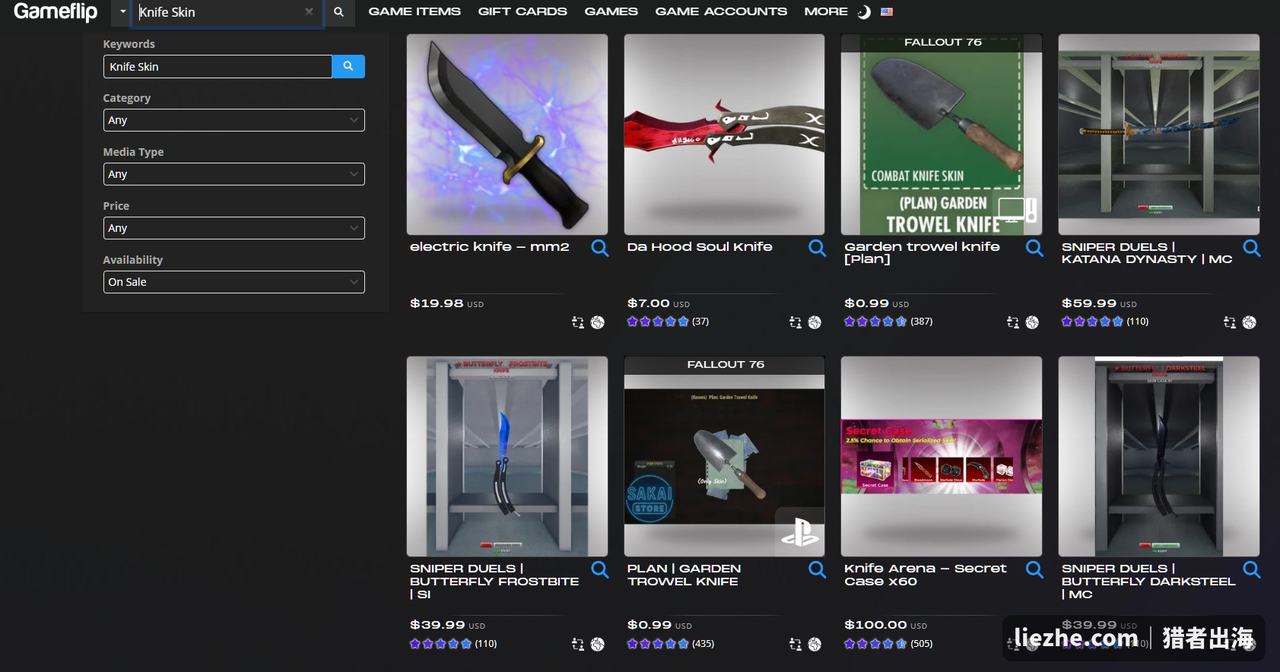1280x672 pixels.
Task: Expand the Availability dropdown set to On Sale
Action: [234, 282]
